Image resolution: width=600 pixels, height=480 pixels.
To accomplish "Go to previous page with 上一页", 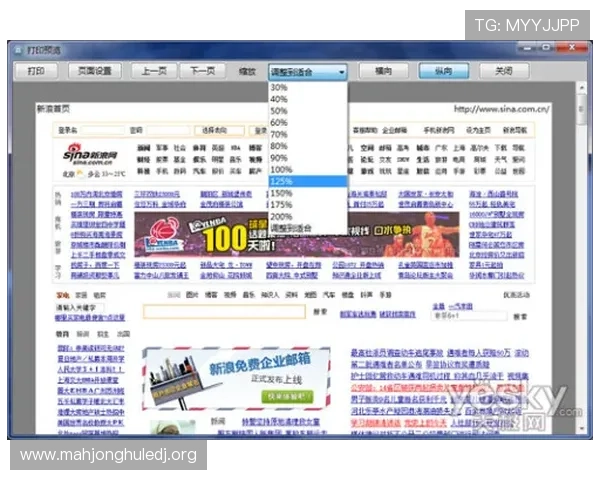I will [154, 71].
